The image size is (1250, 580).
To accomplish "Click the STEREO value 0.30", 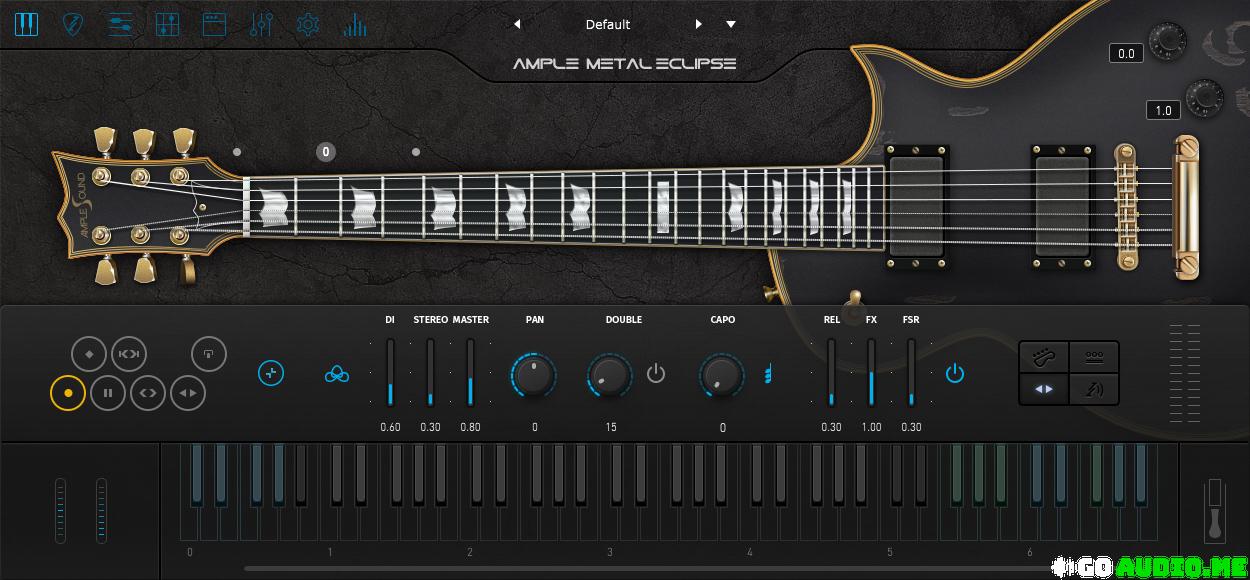I will tap(430, 427).
